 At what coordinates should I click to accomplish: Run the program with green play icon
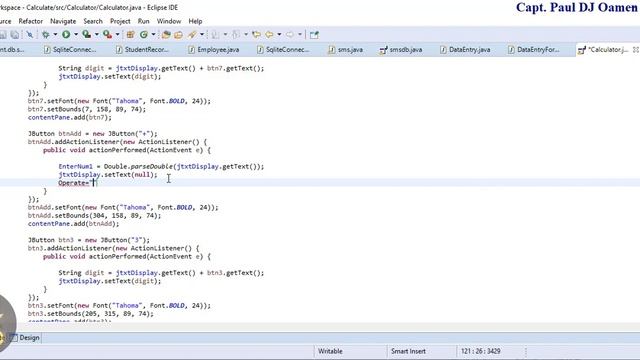click(66, 35)
